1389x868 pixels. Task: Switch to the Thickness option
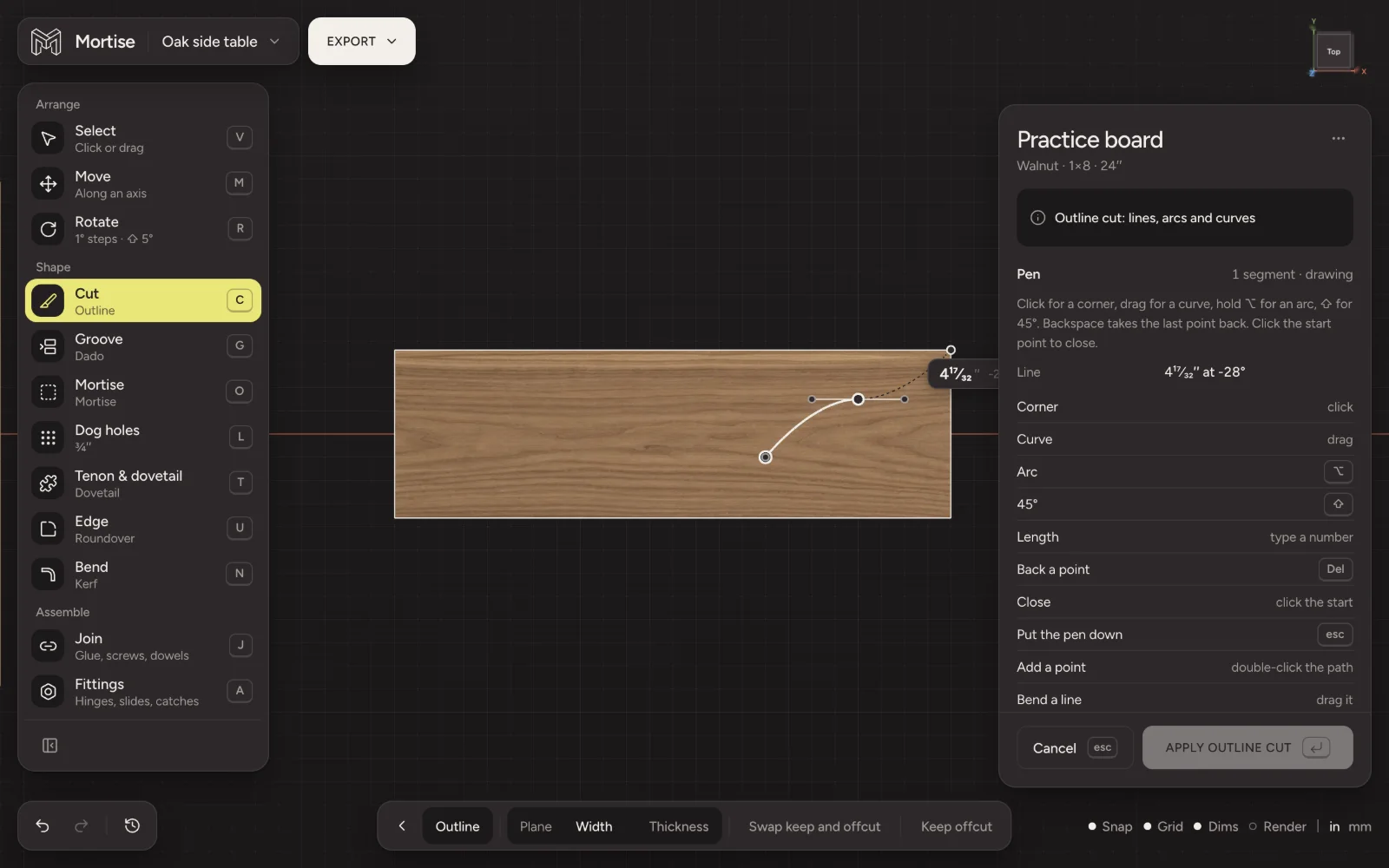click(x=679, y=826)
